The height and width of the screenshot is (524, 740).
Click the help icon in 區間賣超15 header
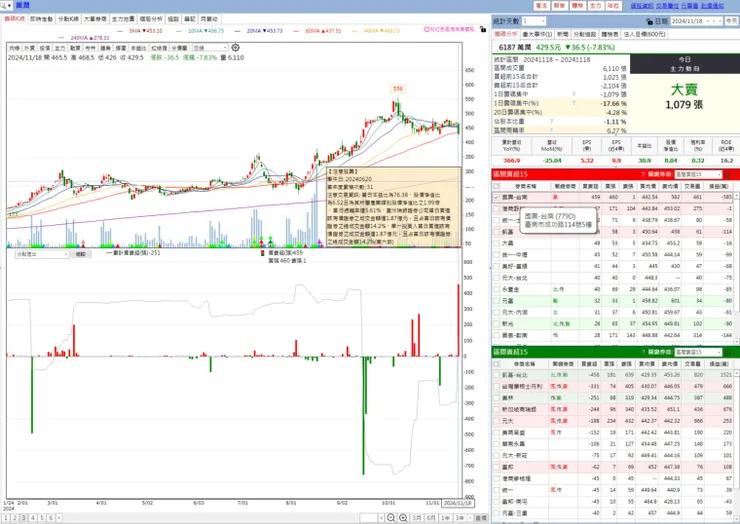tap(643, 352)
